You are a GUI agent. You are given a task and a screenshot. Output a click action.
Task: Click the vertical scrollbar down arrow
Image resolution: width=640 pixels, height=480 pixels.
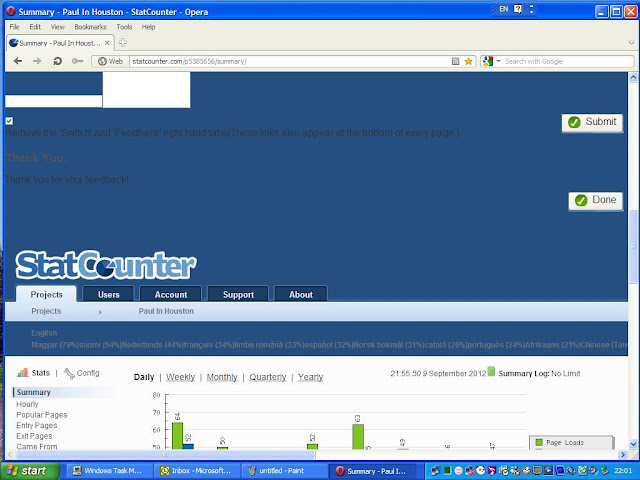(x=633, y=444)
